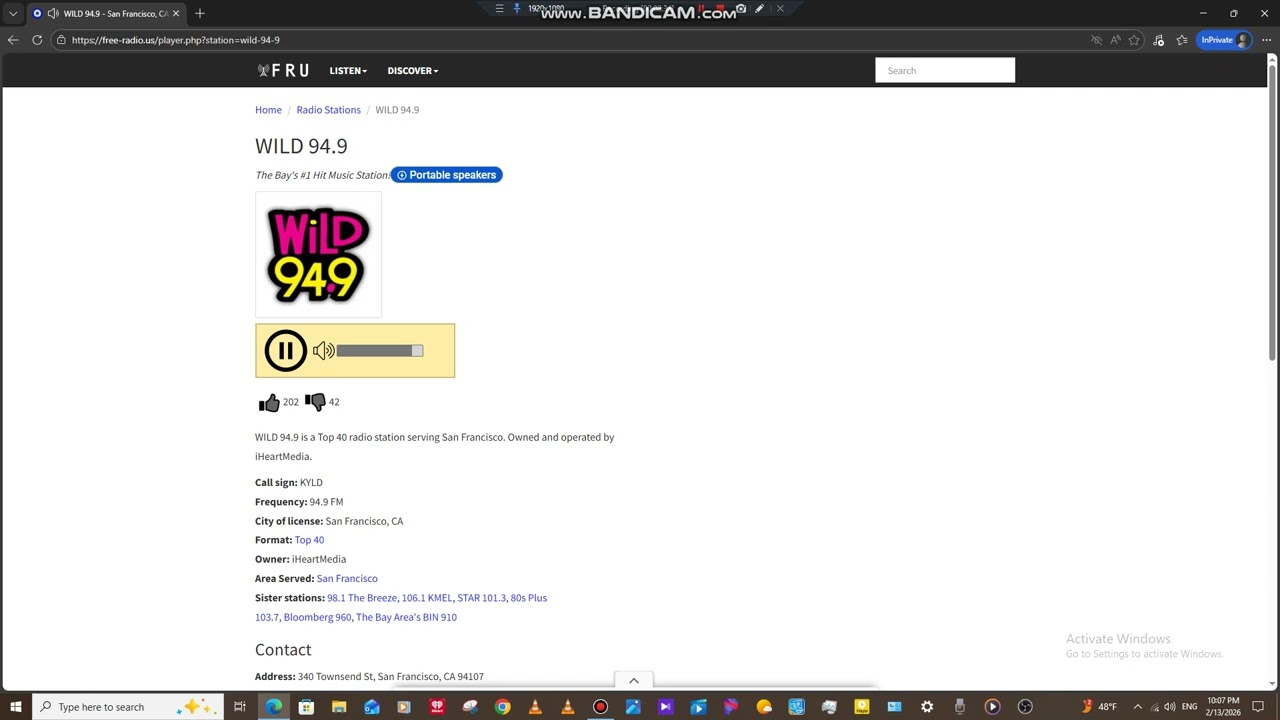This screenshot has height=720, width=1280.
Task: Open Task View on taskbar
Action: pos(240,707)
